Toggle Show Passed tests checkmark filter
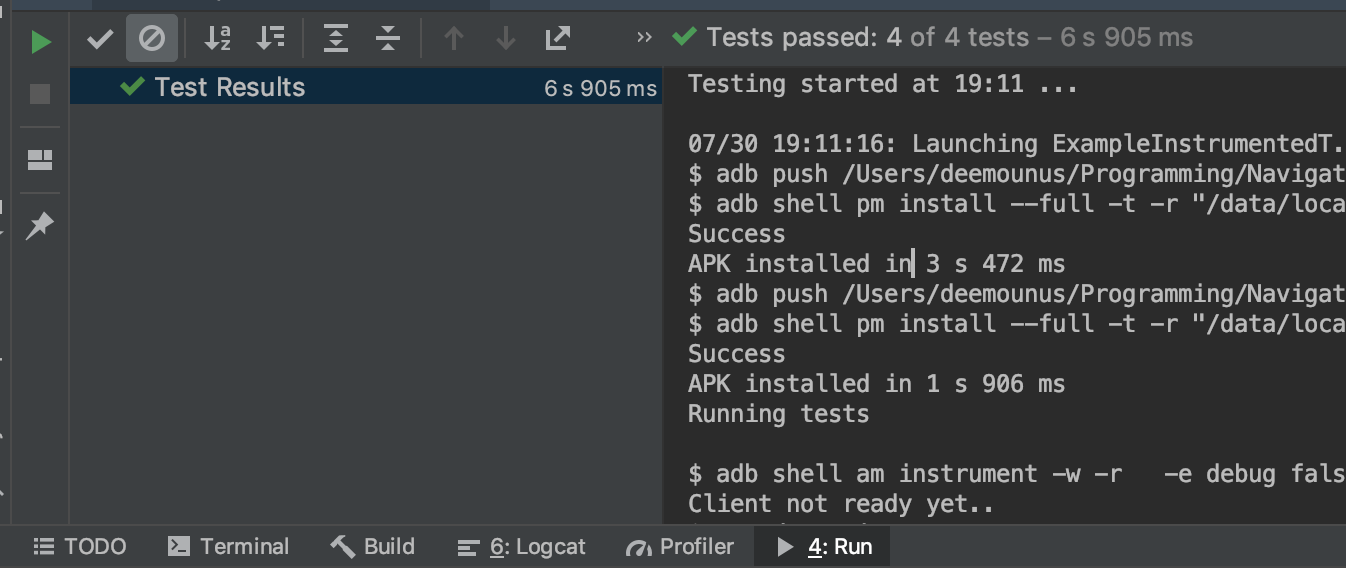This screenshot has height=568, width=1346. coord(100,39)
